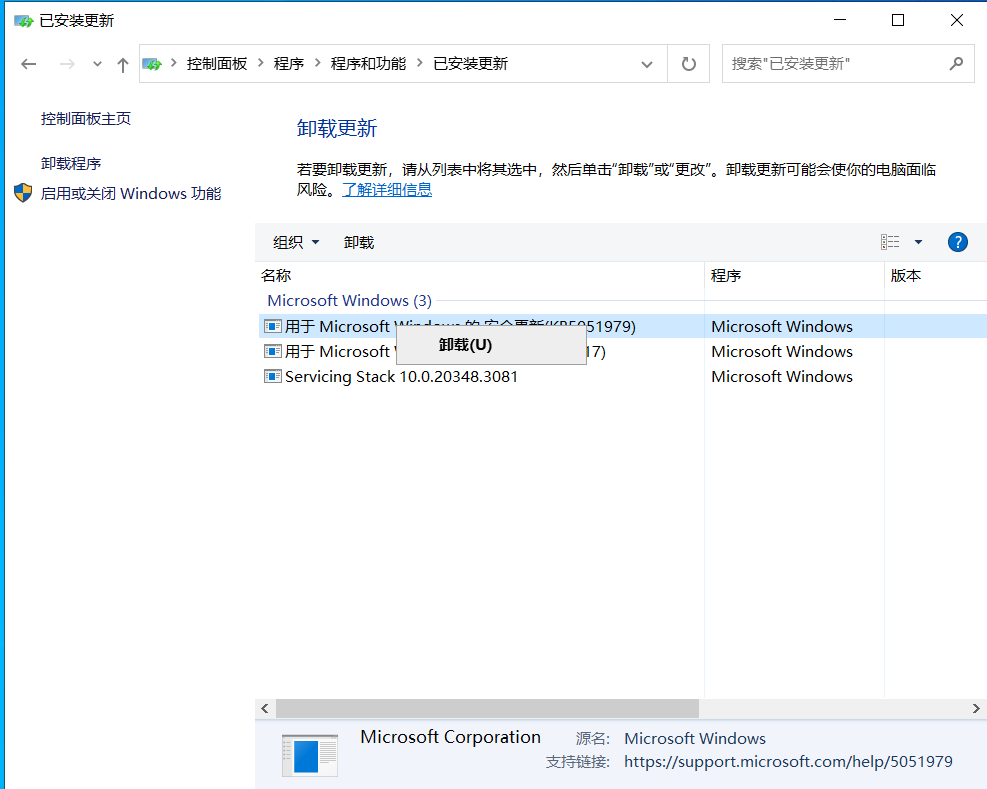Viewport: 987px width, 789px height.
Task: Navigate to 程序和功能 breadcrumb
Action: [368, 64]
